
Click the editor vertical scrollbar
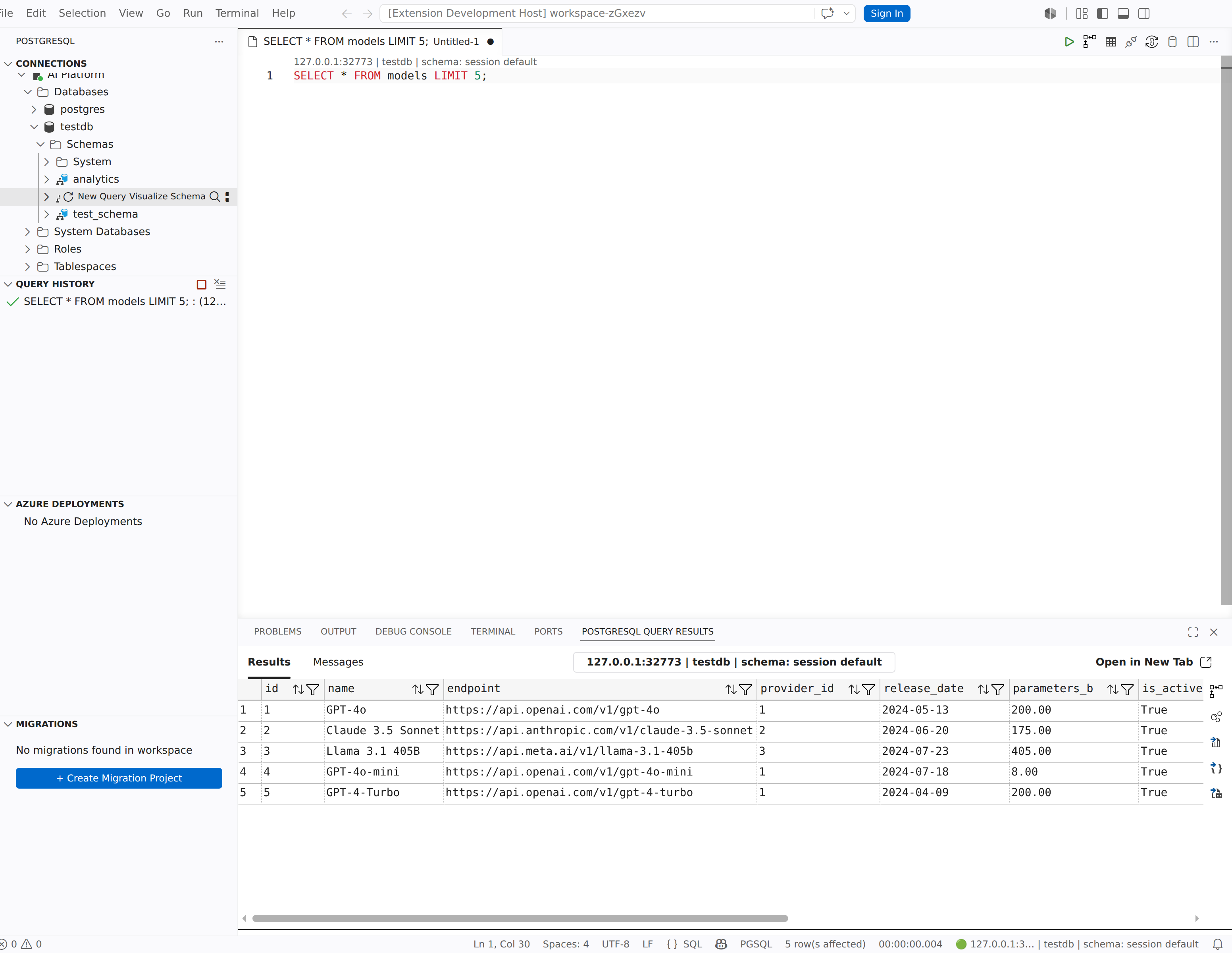[1226, 330]
